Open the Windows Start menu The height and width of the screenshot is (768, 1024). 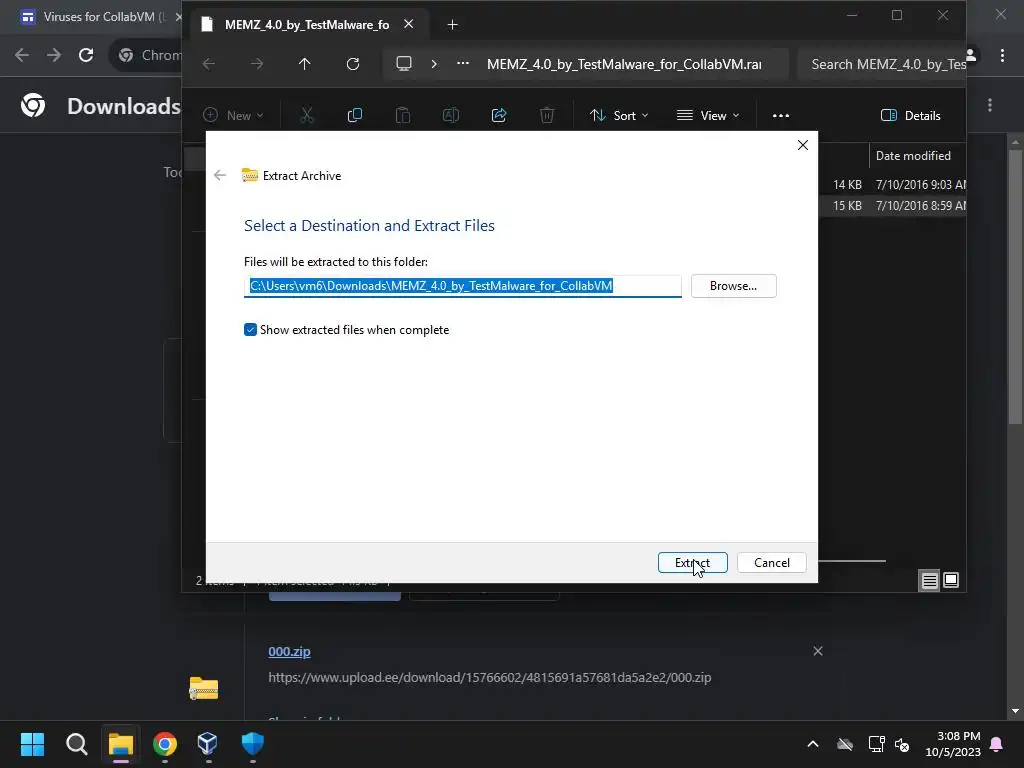[x=32, y=743]
